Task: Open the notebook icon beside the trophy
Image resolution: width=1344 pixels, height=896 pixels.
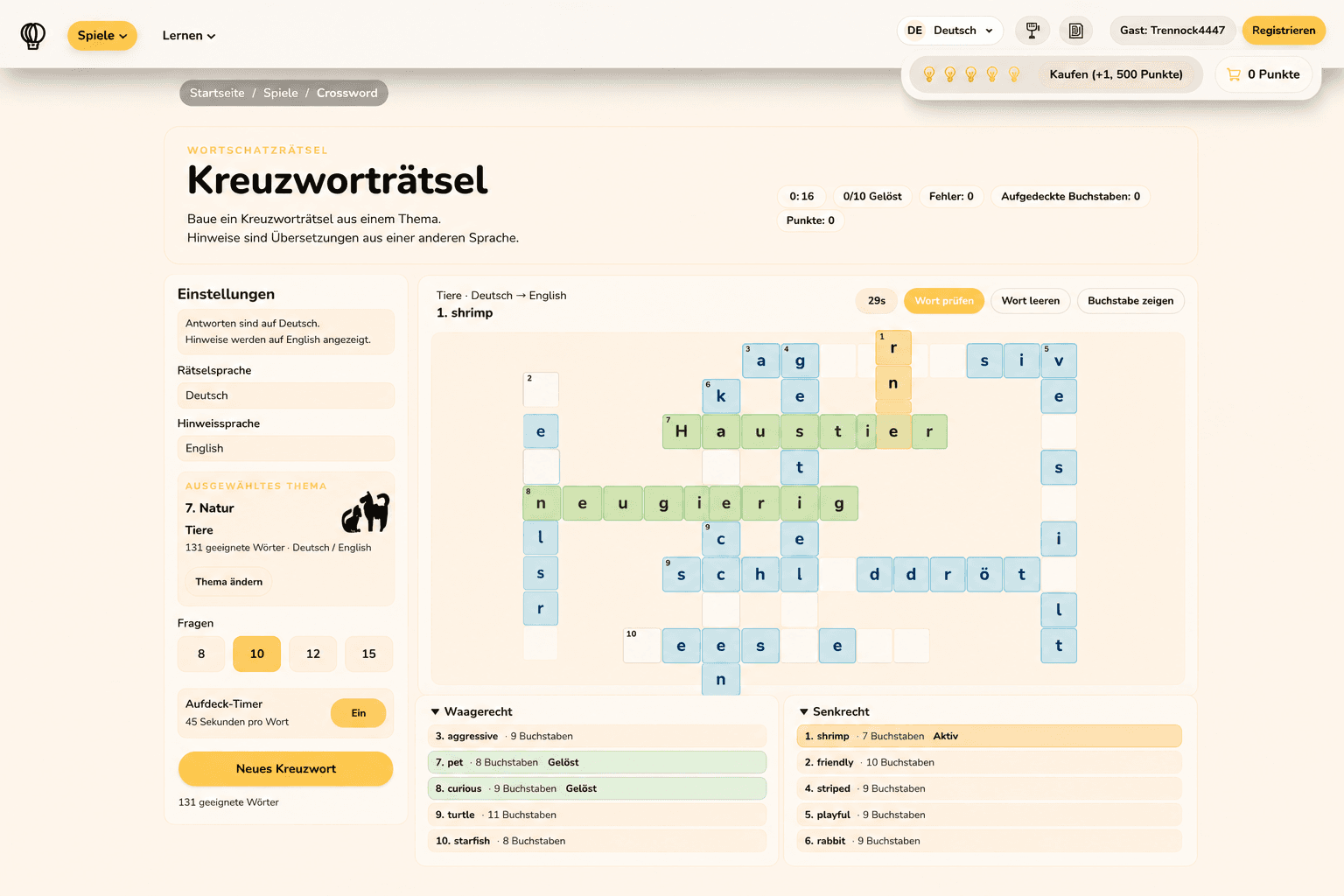Action: tap(1076, 31)
